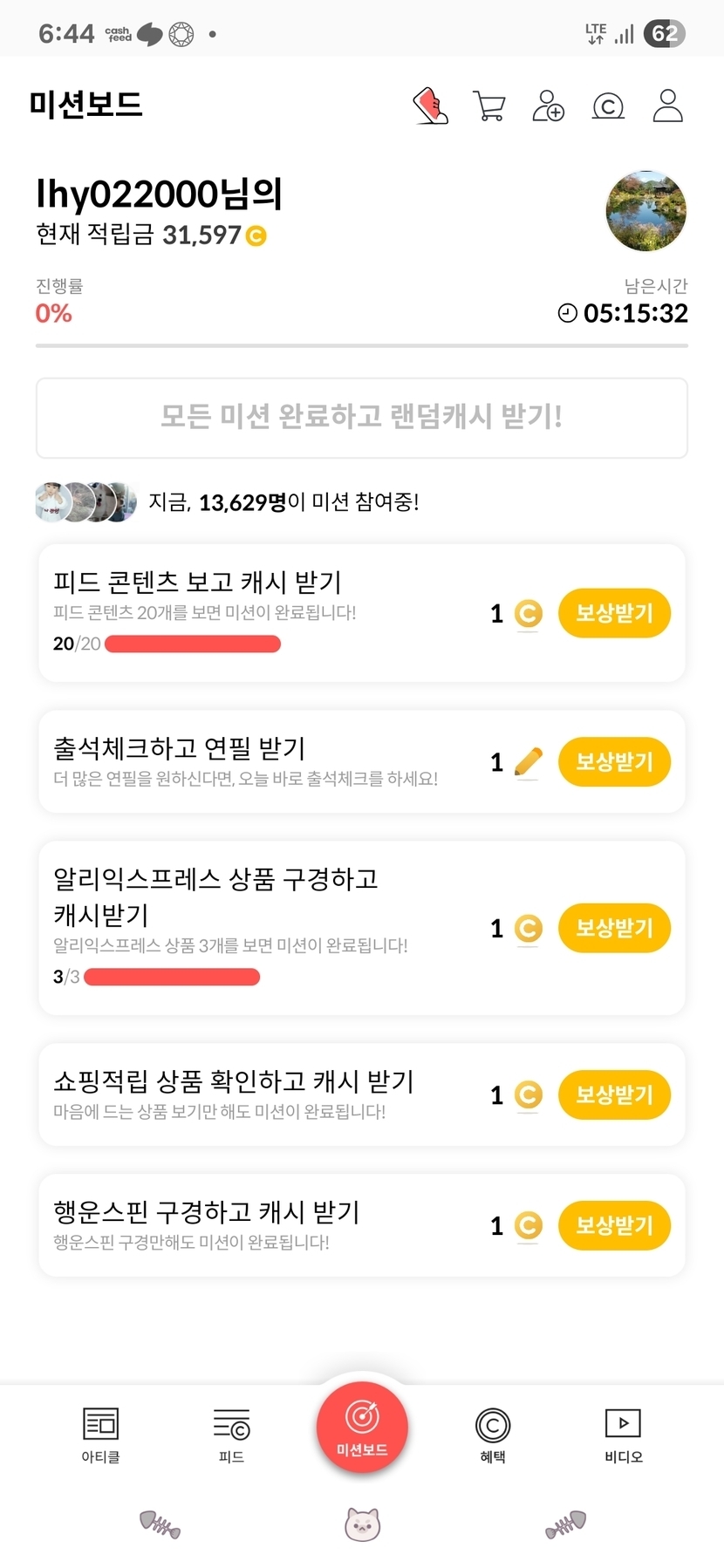724x1568 pixels.
Task: Tap the left fishbone icon
Action: tap(160, 1524)
